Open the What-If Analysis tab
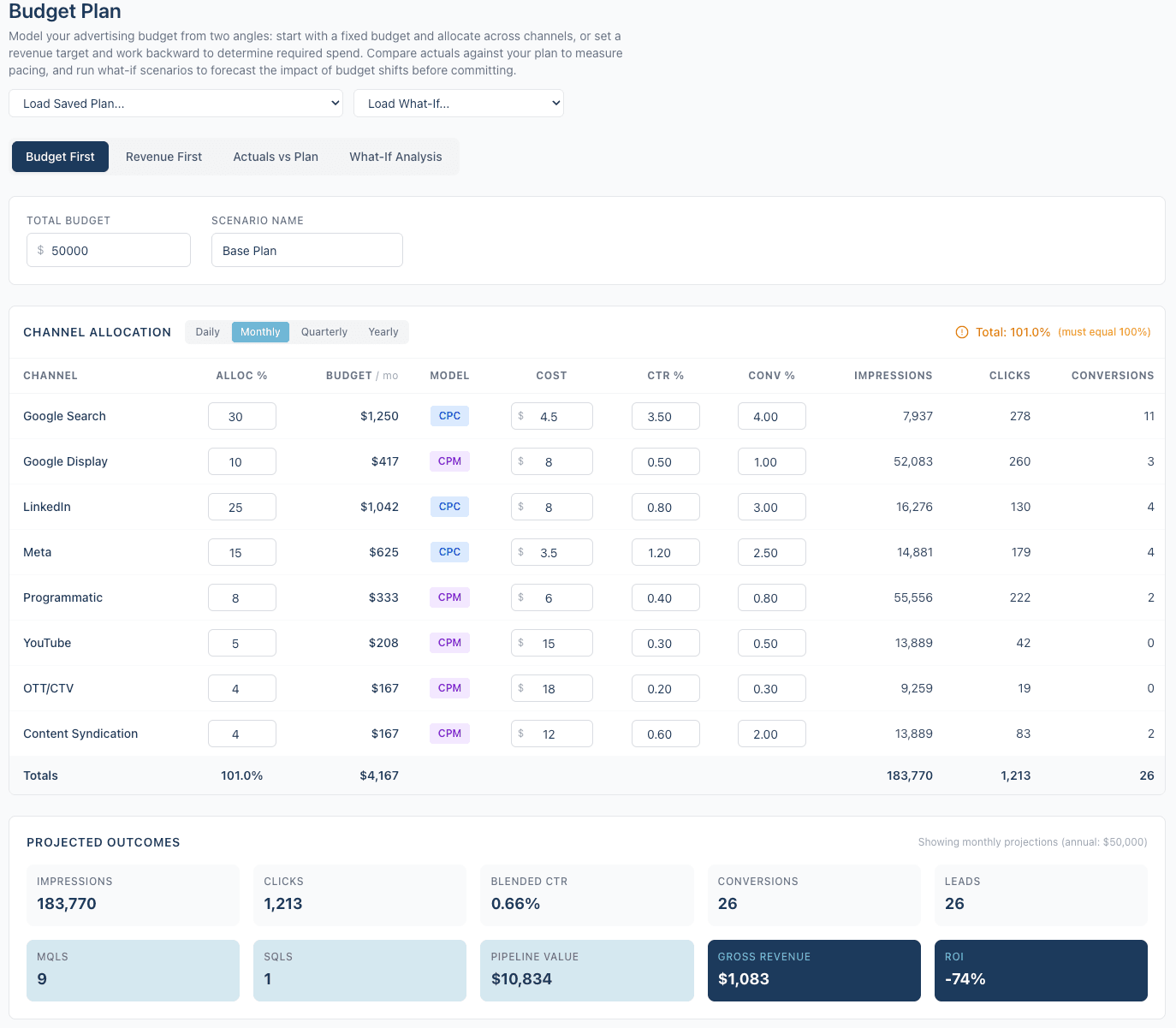1176x1028 pixels. click(x=395, y=157)
